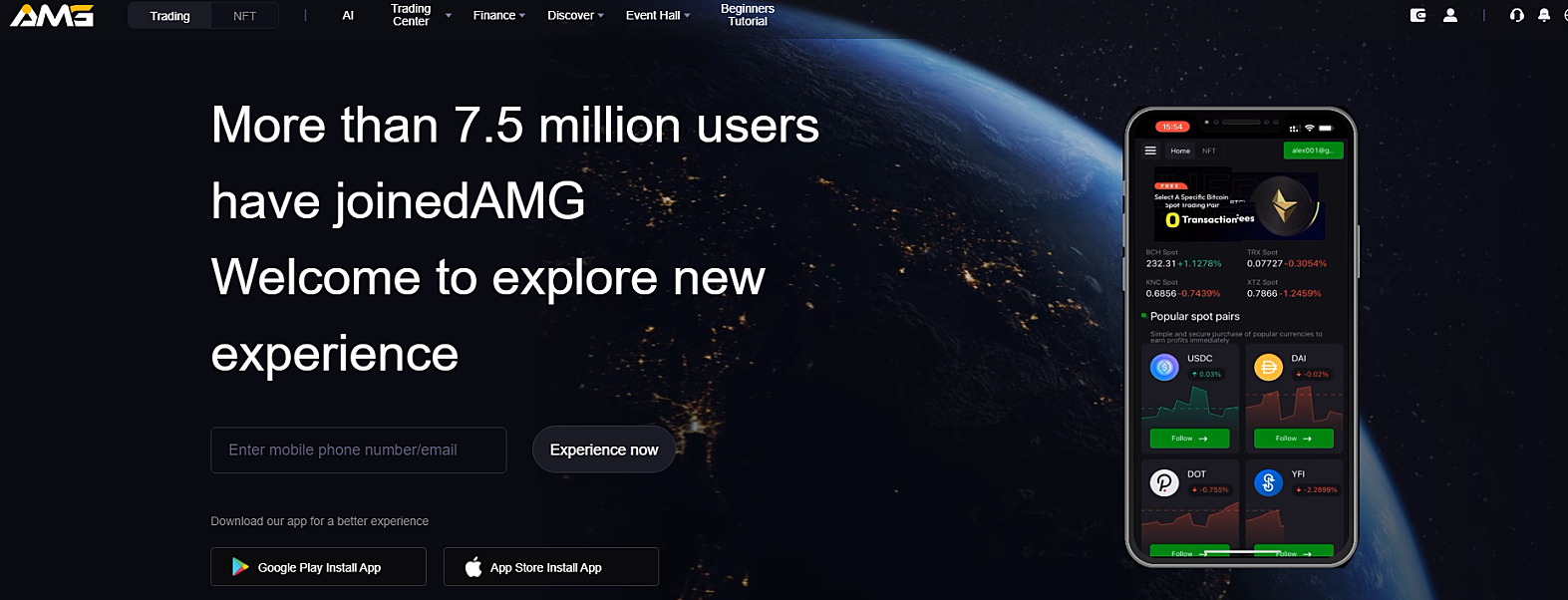1568x600 pixels.
Task: Focus the mobile phone number/email field
Action: pos(359,450)
